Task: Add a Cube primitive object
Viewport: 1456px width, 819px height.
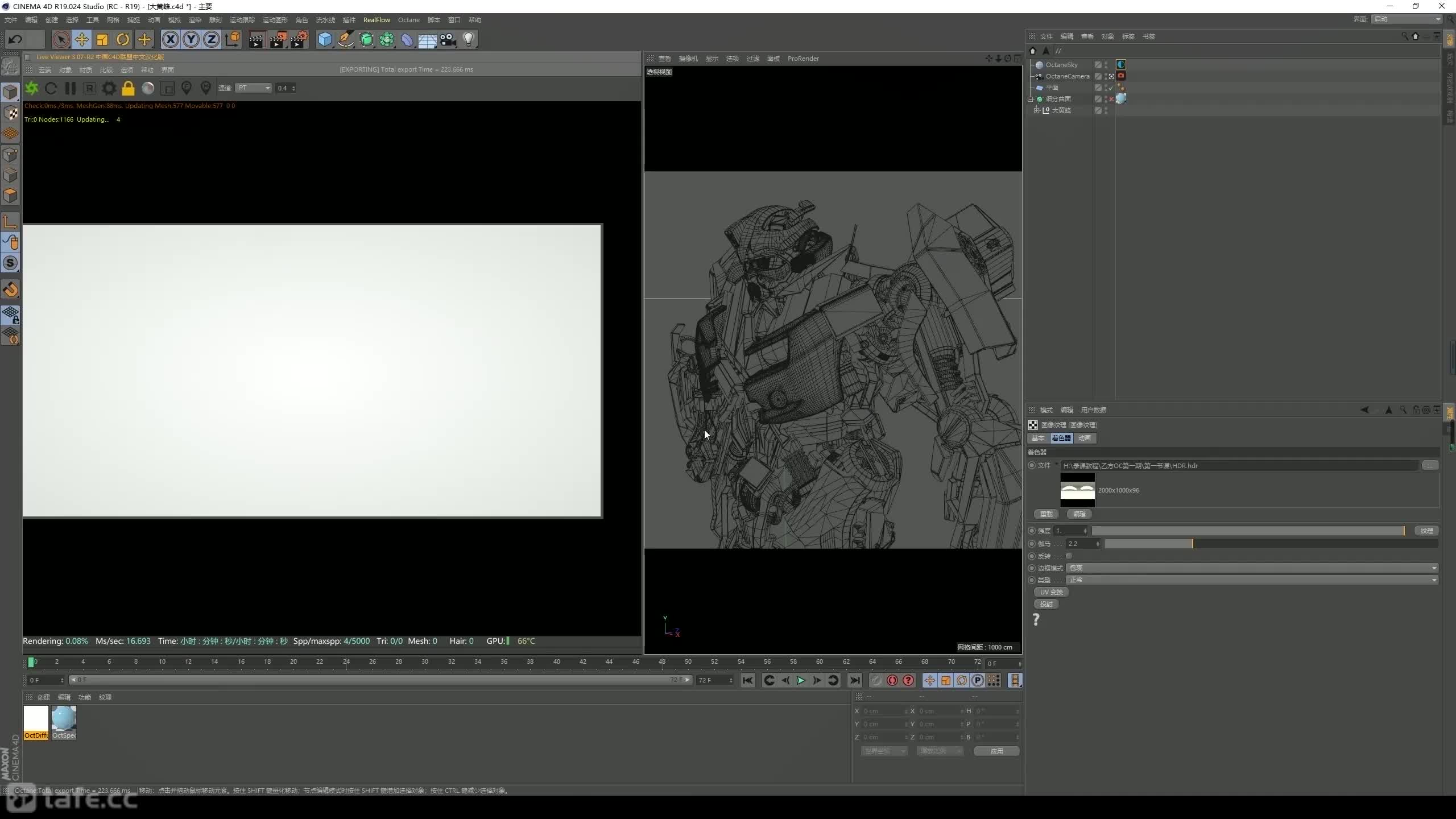Action: coord(325,39)
